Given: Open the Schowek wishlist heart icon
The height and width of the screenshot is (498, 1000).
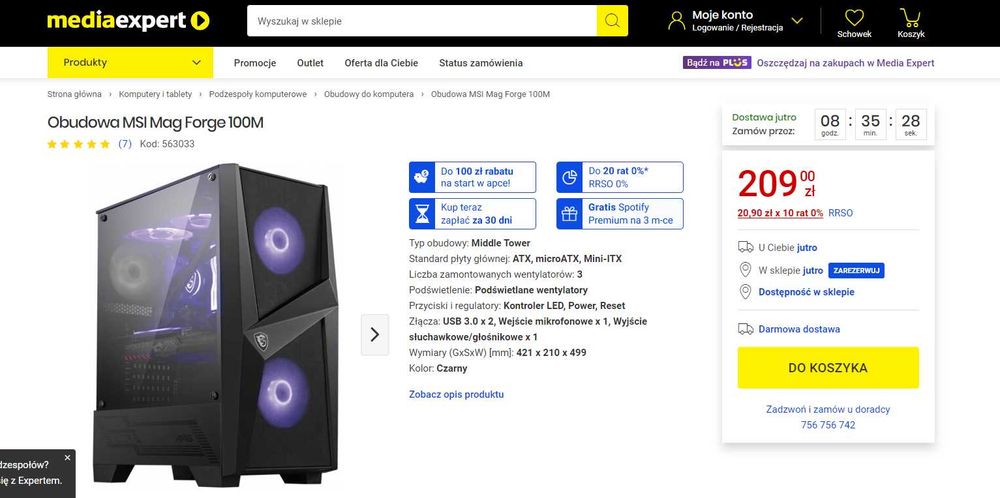Looking at the screenshot, I should point(854,18).
